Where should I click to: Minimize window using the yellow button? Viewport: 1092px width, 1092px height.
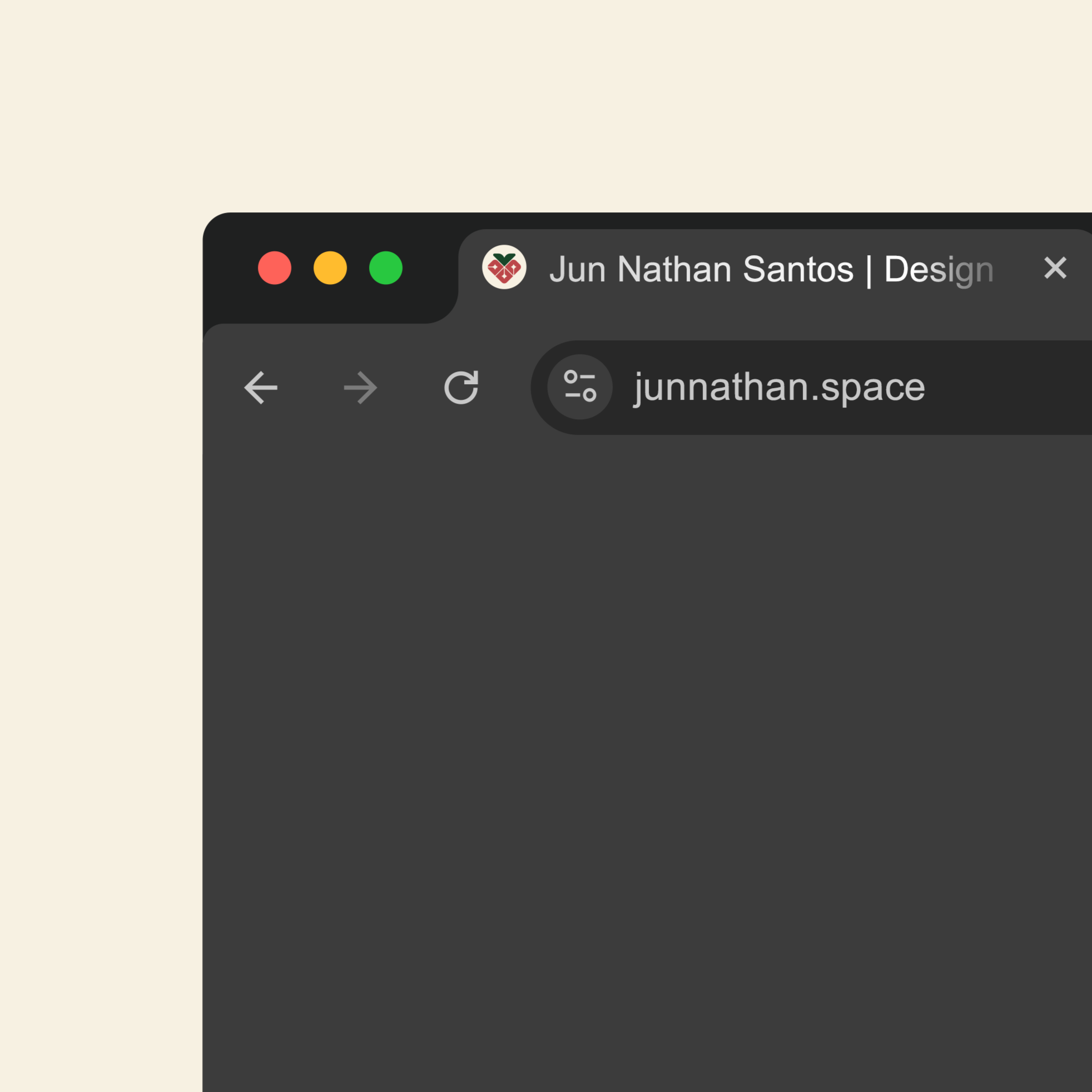point(330,268)
